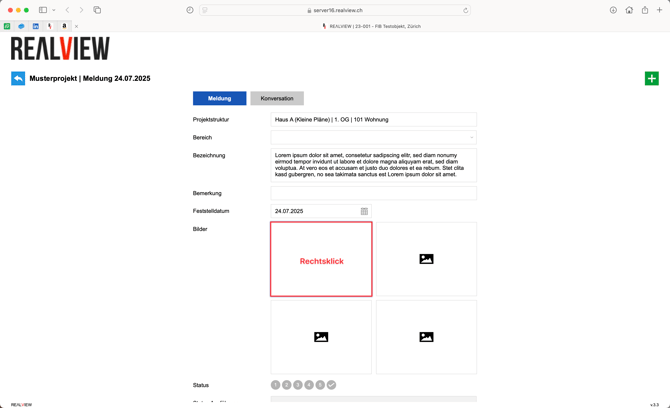
Task: Open the Amazon pinned tab
Action: pos(64,26)
